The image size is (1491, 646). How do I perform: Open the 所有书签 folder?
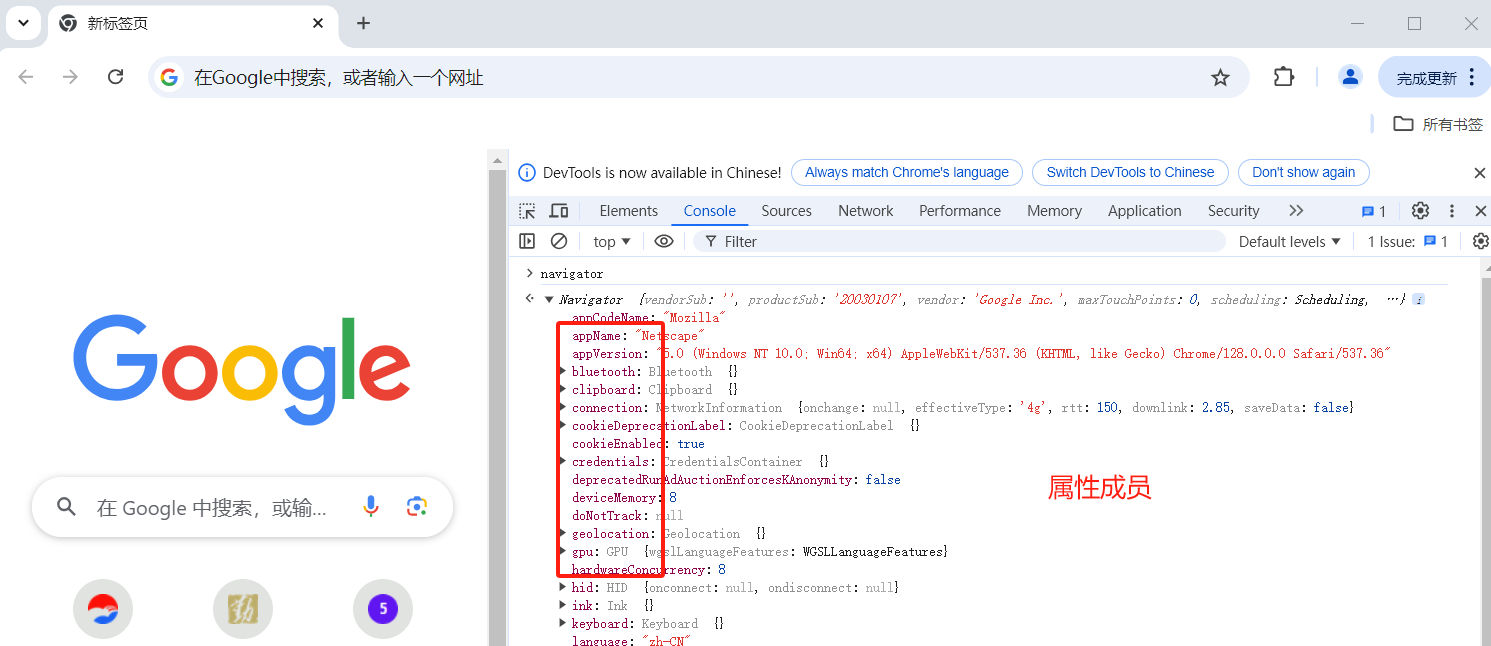(1438, 124)
